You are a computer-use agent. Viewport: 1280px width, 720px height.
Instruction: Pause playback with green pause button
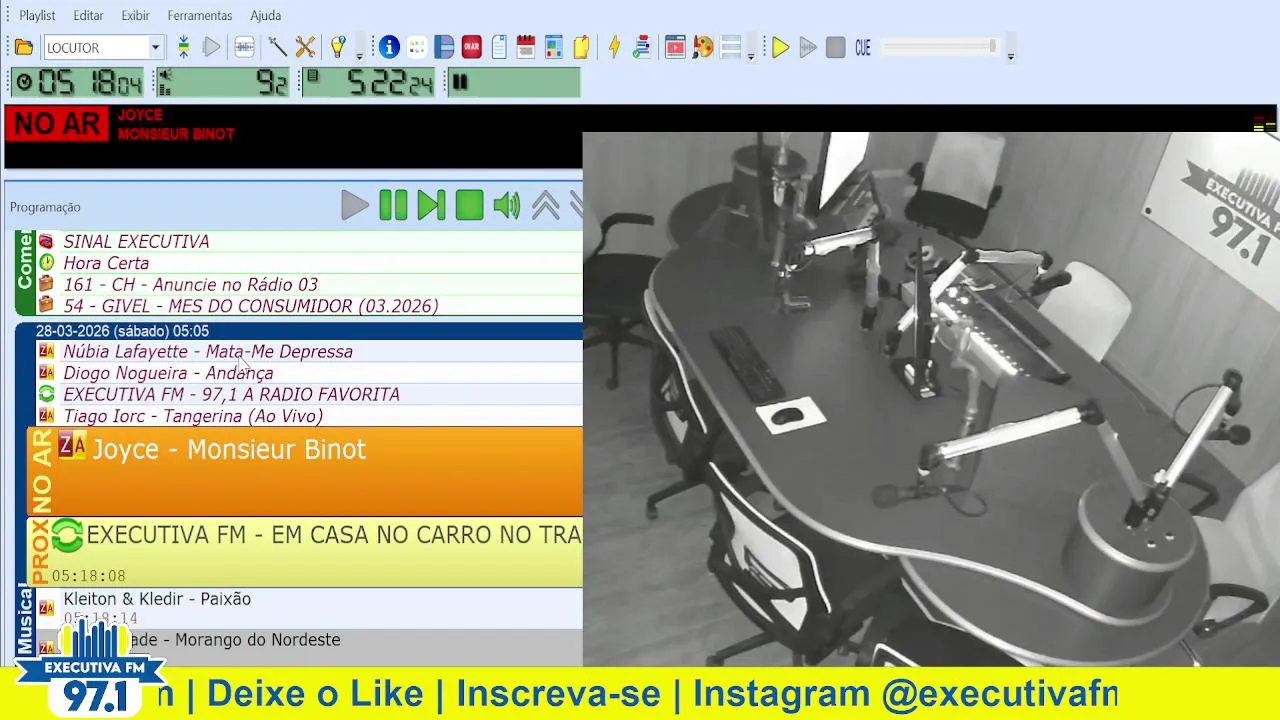pyautogui.click(x=393, y=205)
